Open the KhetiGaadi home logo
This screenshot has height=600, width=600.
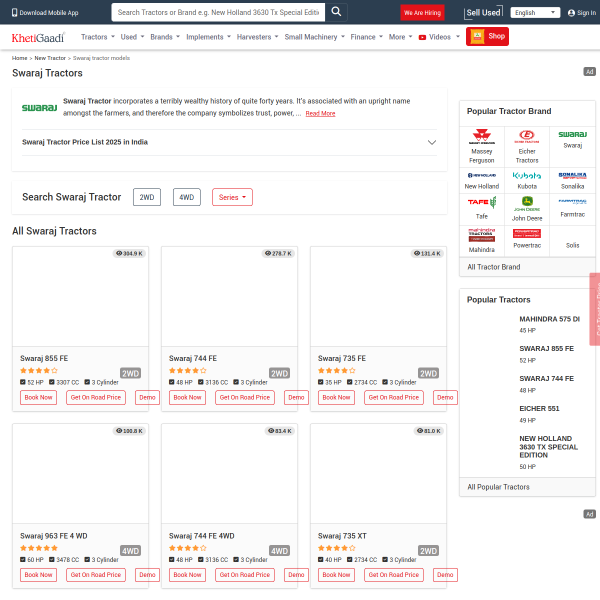point(38,38)
